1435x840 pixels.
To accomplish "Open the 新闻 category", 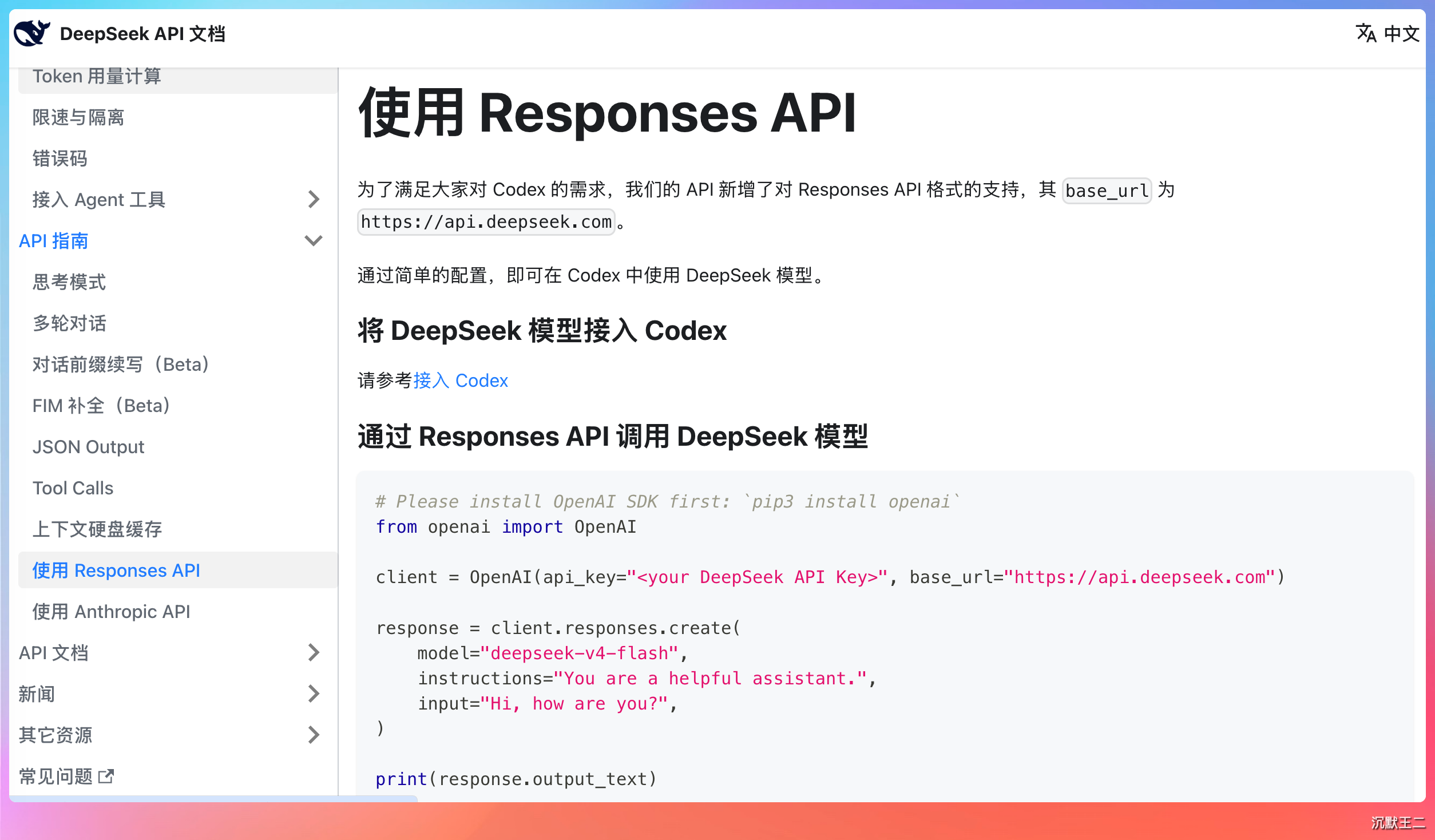I will pos(37,694).
